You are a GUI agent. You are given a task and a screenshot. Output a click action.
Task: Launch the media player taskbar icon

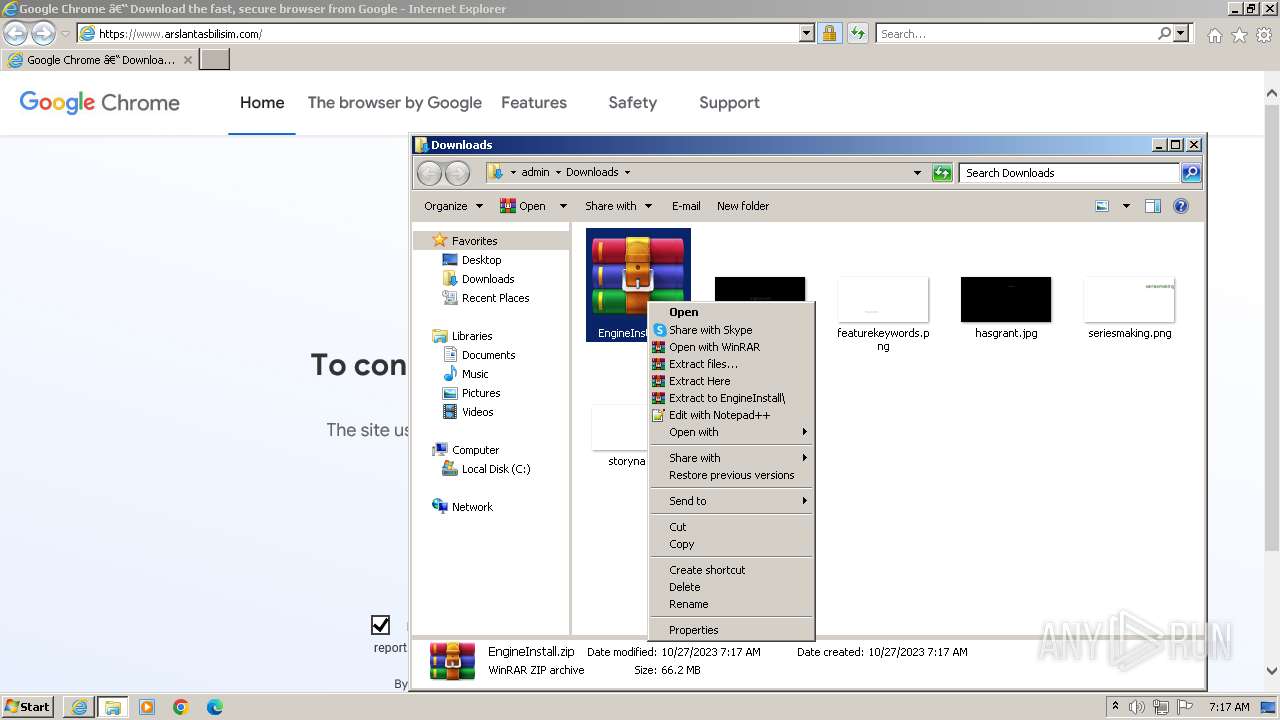pyautogui.click(x=147, y=707)
